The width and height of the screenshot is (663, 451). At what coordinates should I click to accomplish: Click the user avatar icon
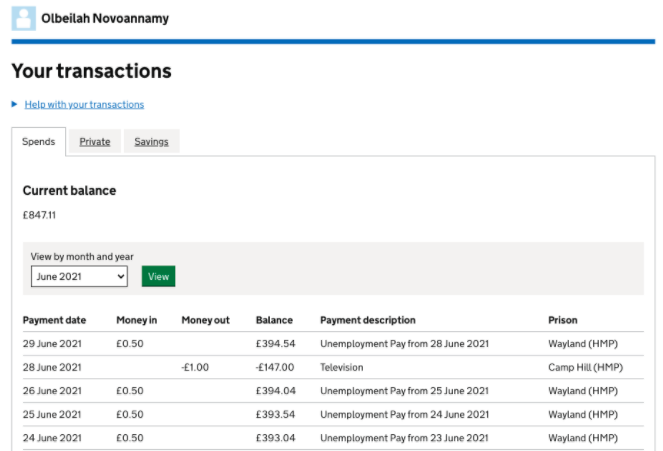coord(22,18)
